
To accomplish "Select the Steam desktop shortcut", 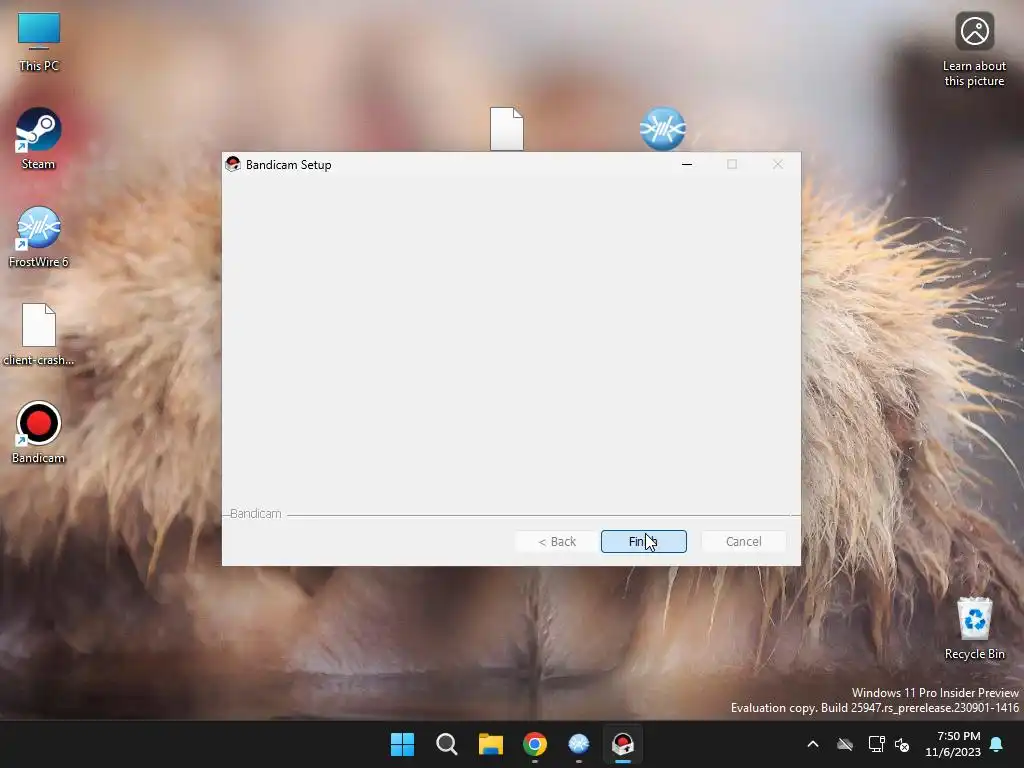I will pos(39,139).
